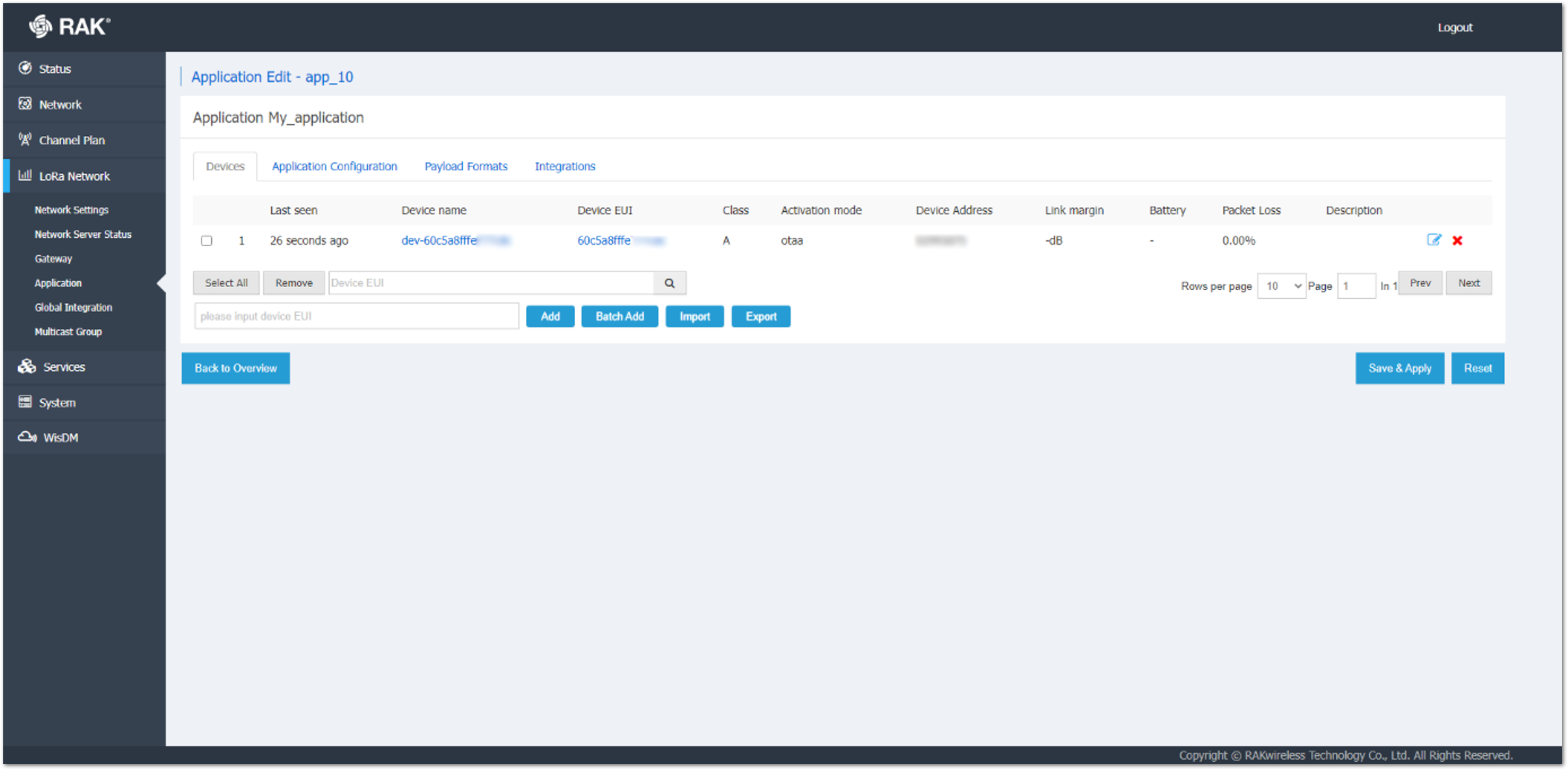Open the Application Configuration tab

pyautogui.click(x=334, y=166)
